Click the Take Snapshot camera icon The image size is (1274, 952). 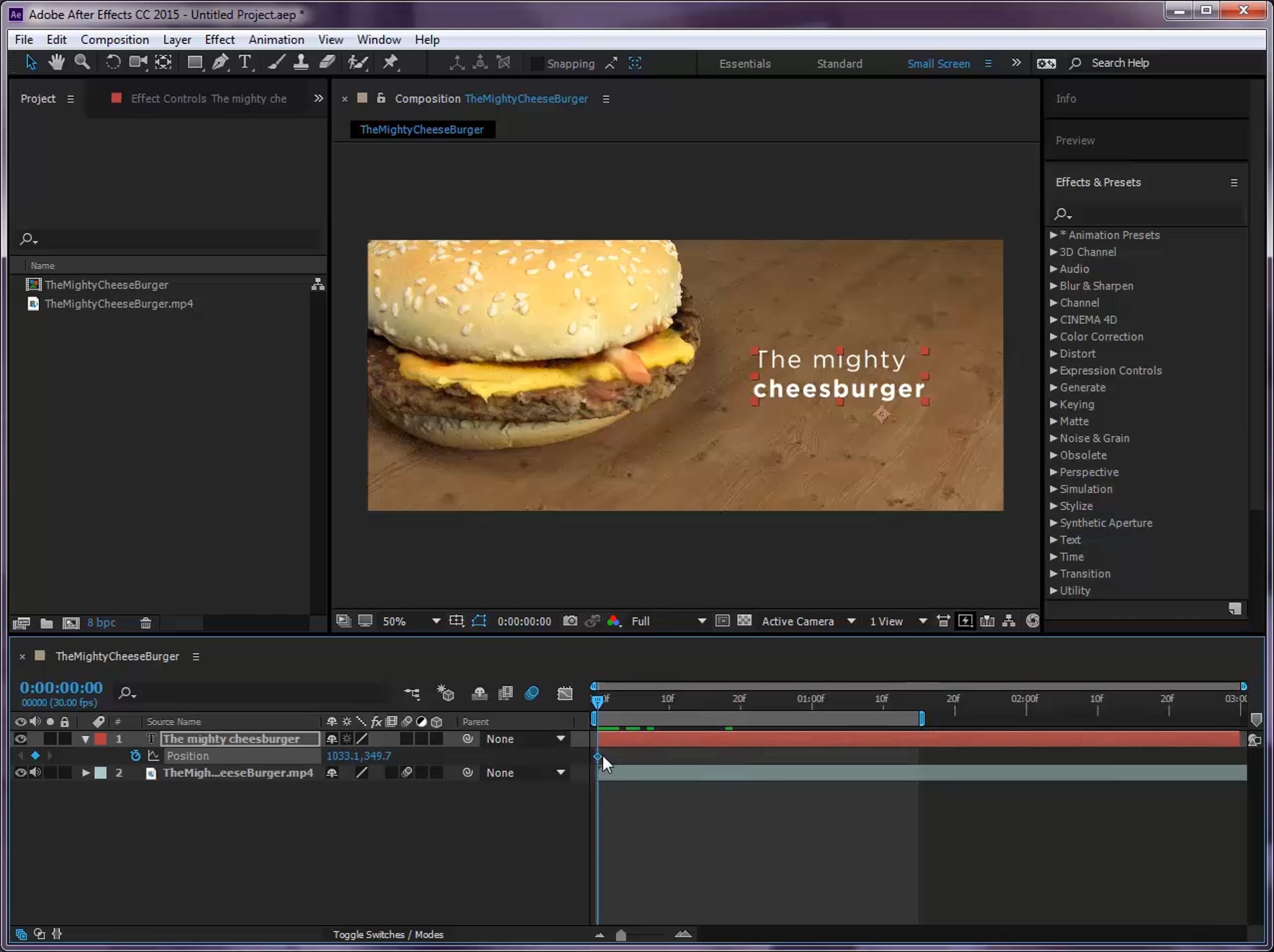[x=570, y=621]
